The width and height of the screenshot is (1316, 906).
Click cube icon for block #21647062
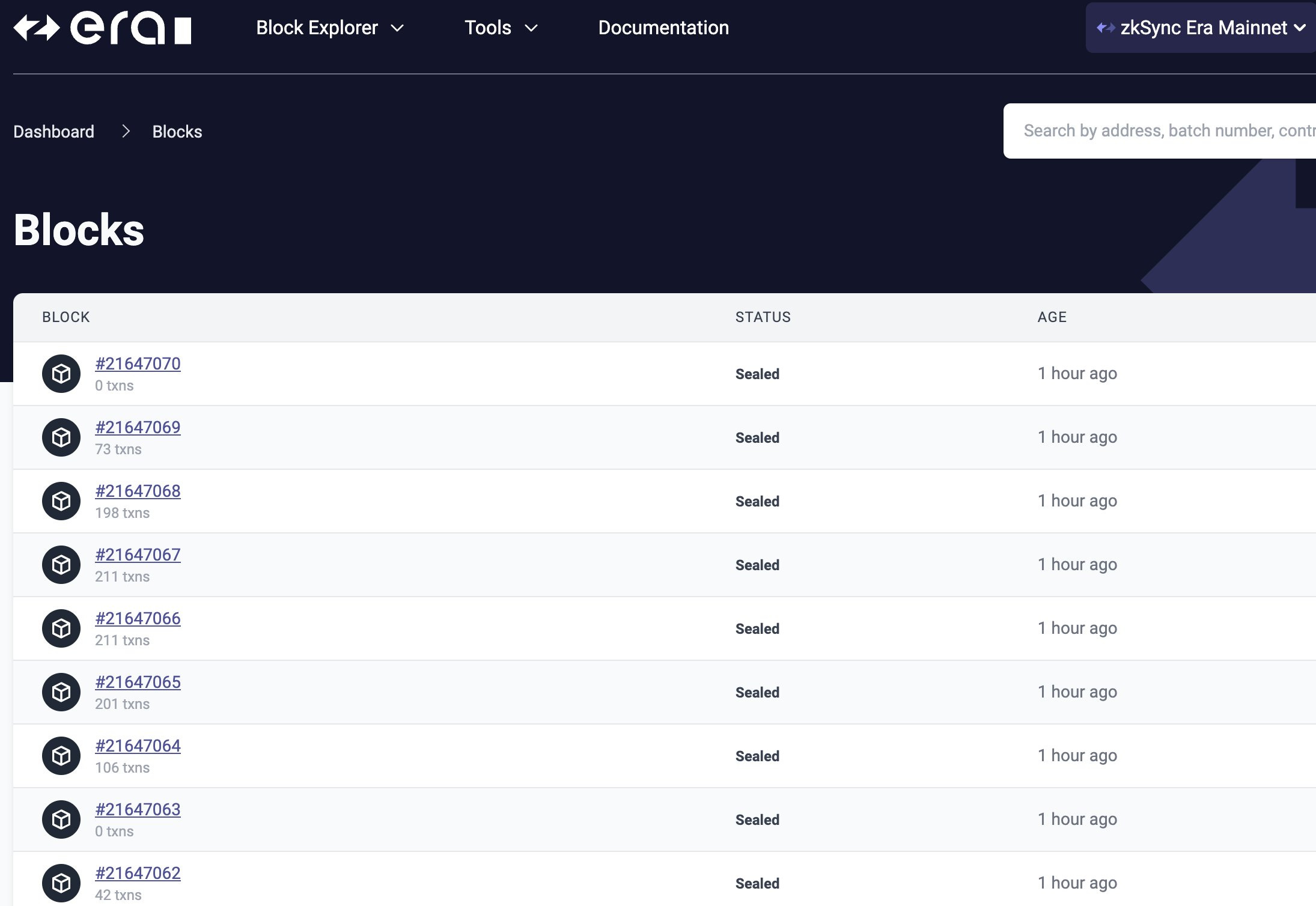tap(61, 883)
